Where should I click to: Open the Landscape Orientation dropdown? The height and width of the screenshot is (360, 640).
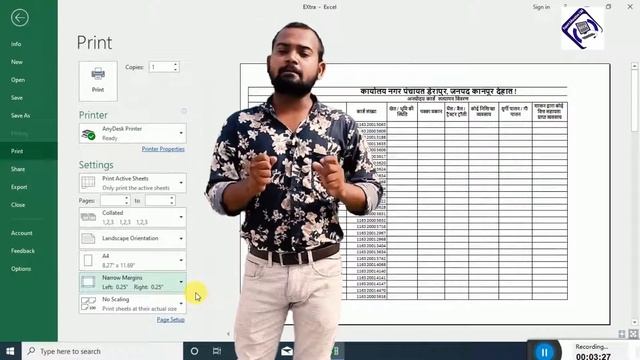coord(133,238)
